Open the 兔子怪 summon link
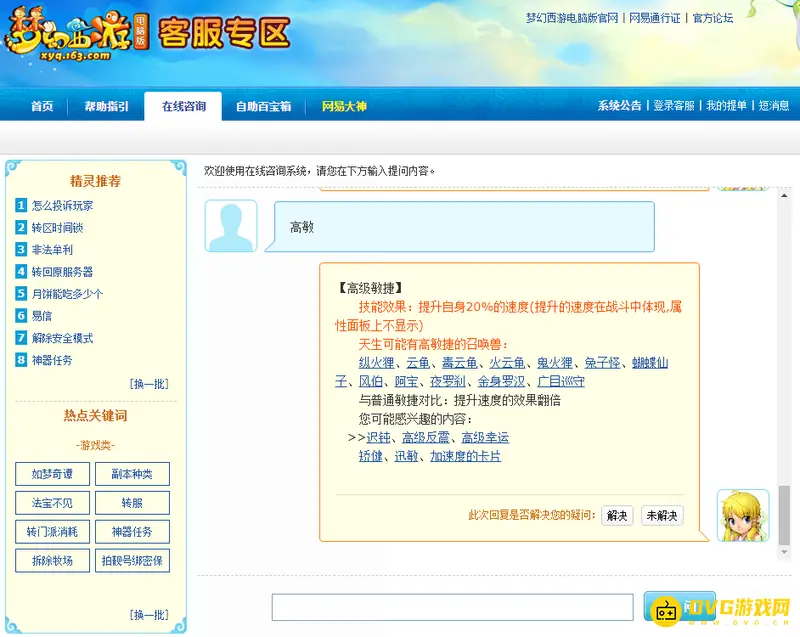The height and width of the screenshot is (637, 800). tap(603, 363)
